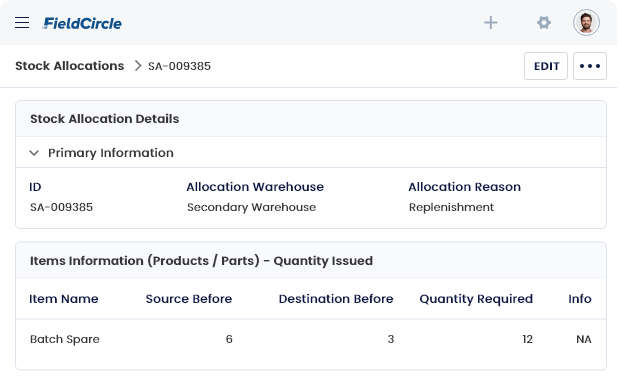Click the plus add-new icon
This screenshot has width=618, height=382.
491,22
